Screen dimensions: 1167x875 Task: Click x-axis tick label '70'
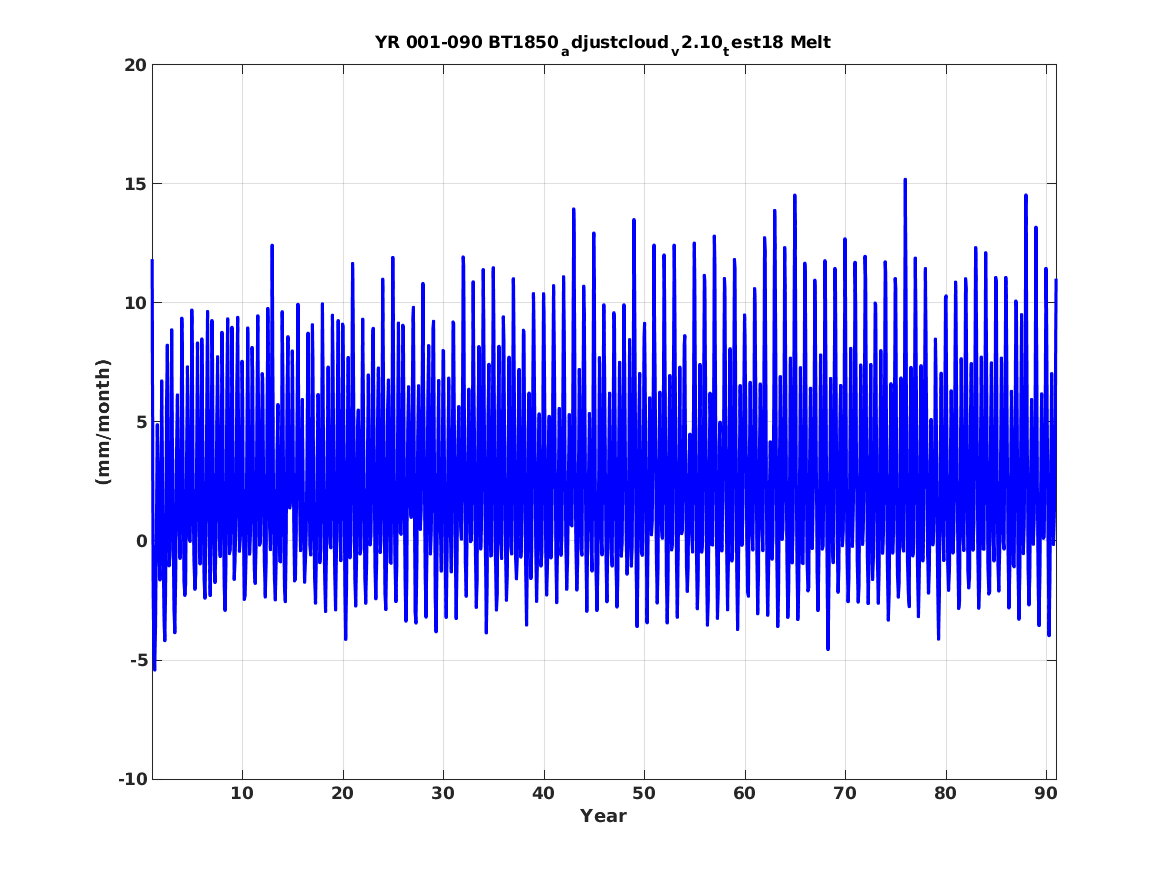click(845, 794)
